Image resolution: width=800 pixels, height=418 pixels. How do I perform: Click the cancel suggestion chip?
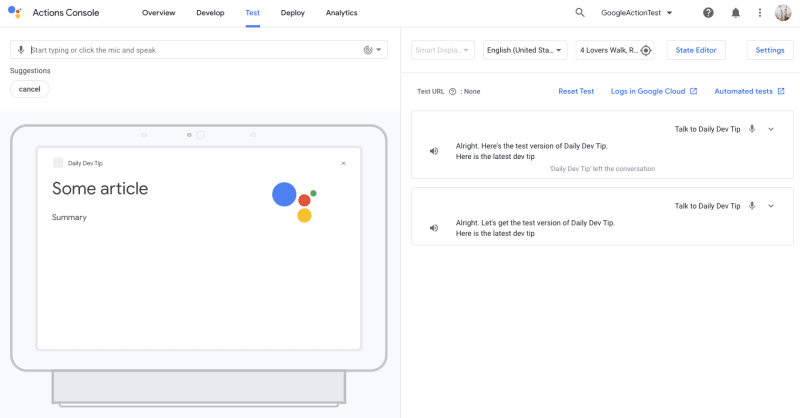30,89
